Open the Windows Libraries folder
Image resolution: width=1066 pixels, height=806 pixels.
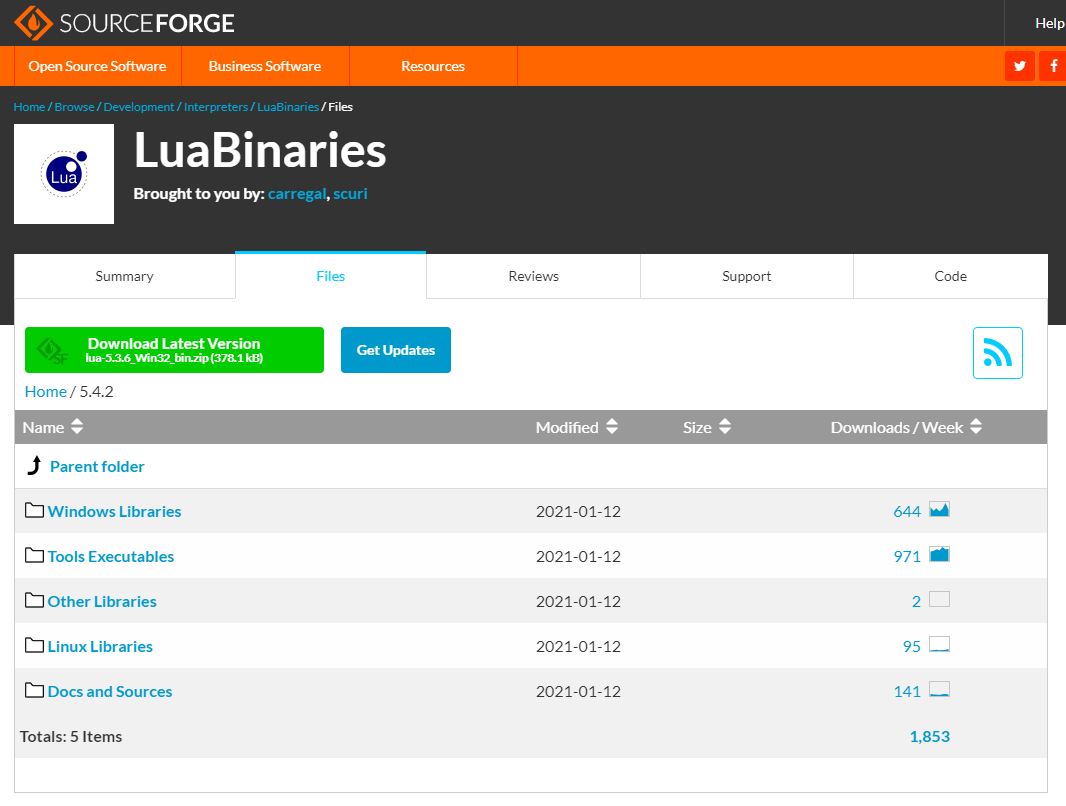114,511
